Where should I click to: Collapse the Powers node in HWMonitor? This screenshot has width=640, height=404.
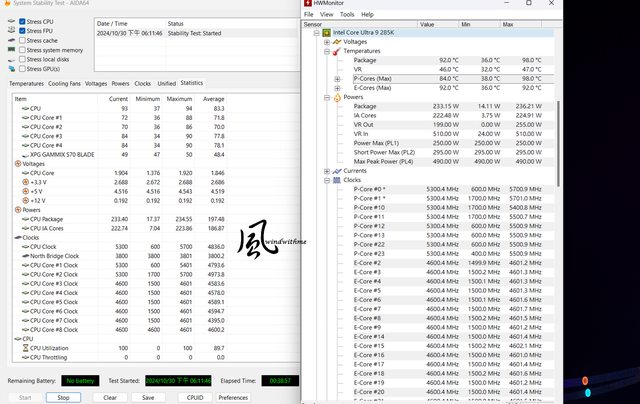point(326,97)
